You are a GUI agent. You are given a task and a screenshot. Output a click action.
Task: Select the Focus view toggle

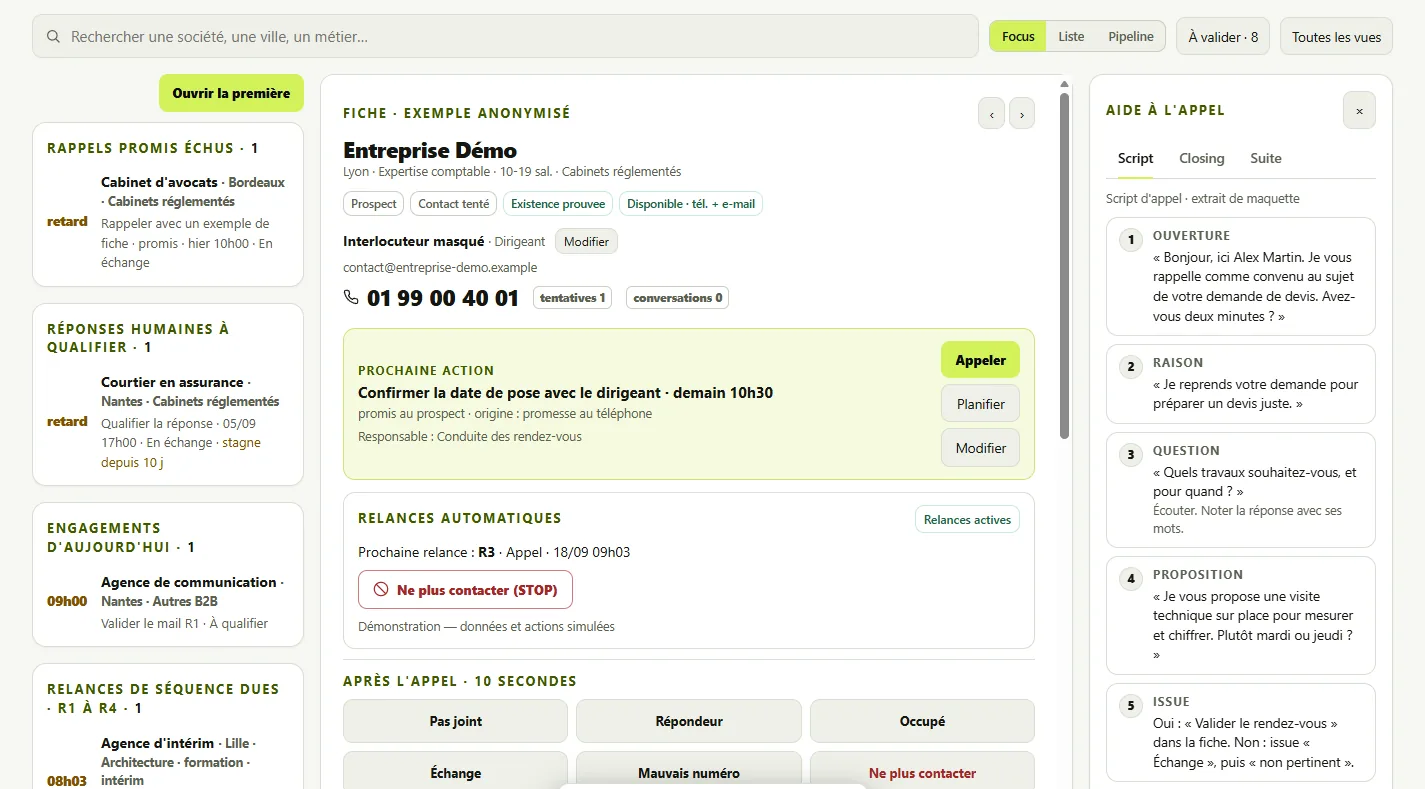(1018, 37)
